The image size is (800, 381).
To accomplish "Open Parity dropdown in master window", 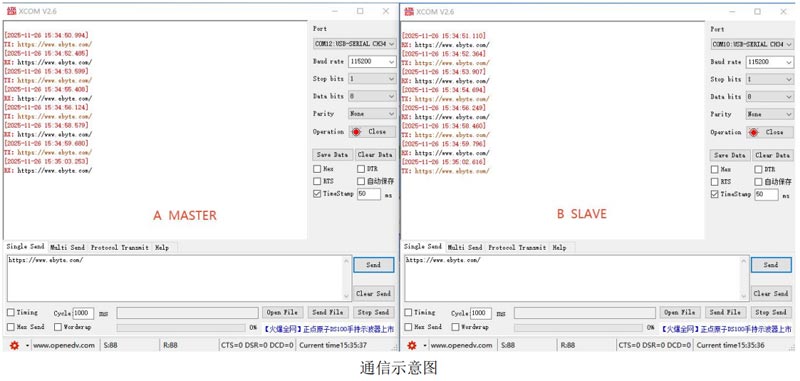I will [x=372, y=114].
